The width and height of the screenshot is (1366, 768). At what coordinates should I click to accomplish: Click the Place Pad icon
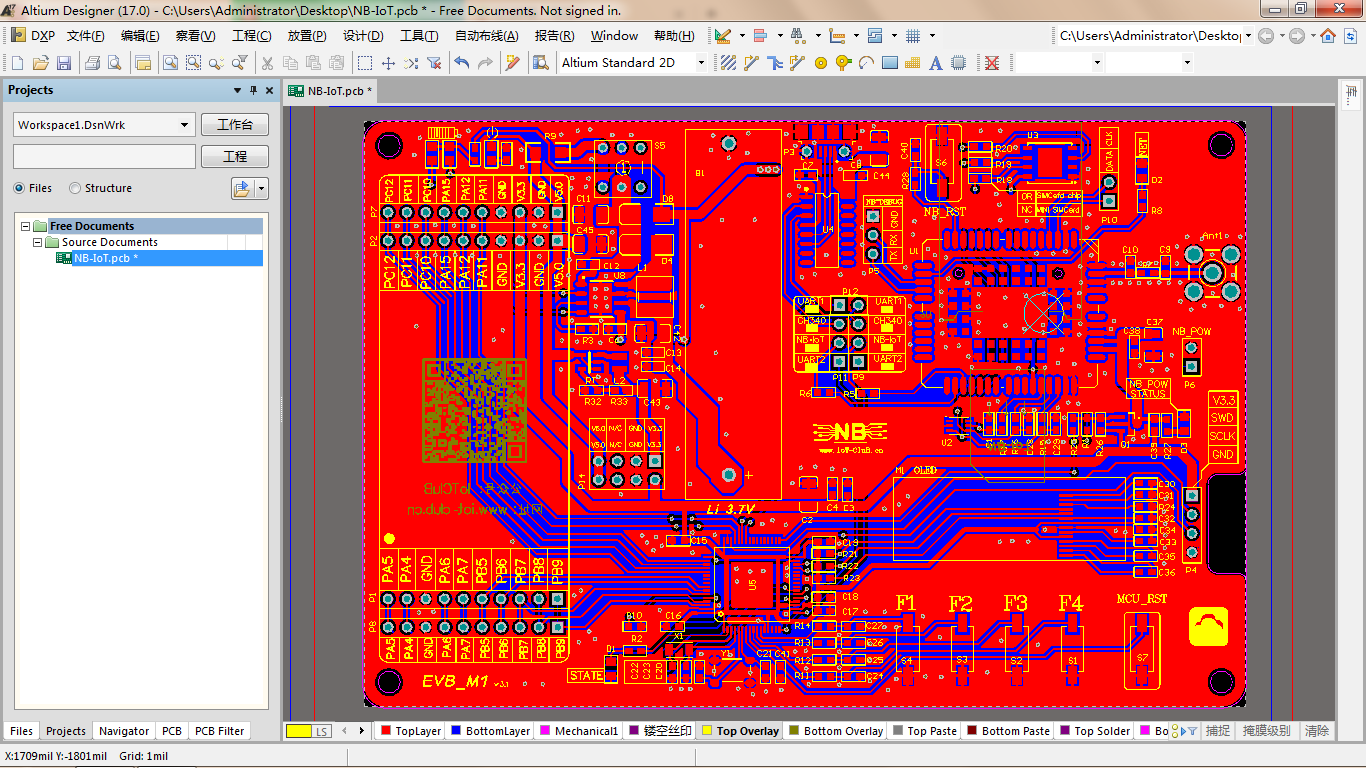click(x=821, y=63)
